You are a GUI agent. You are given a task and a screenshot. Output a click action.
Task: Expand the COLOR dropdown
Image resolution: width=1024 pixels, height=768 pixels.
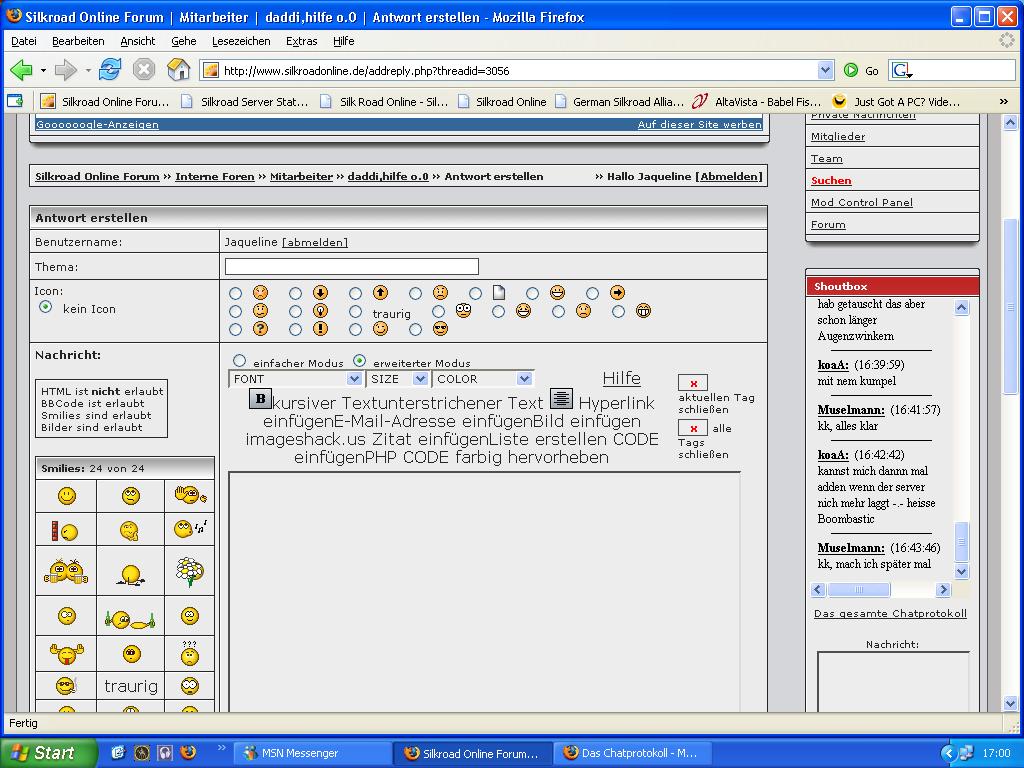[482, 379]
